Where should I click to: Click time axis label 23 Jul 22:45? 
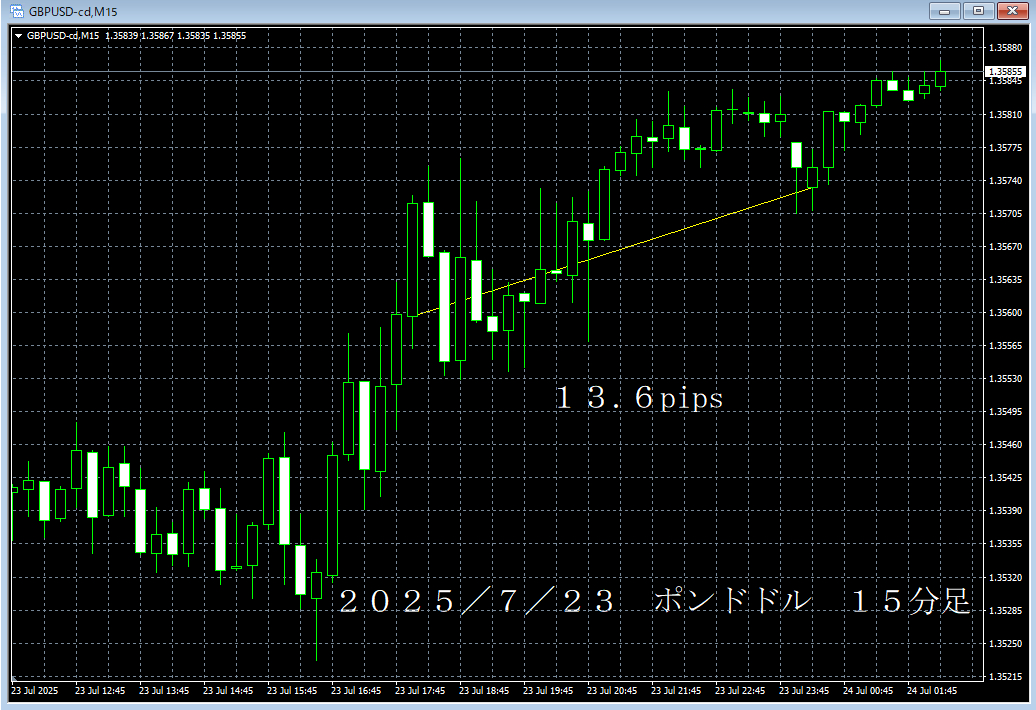tap(740, 690)
